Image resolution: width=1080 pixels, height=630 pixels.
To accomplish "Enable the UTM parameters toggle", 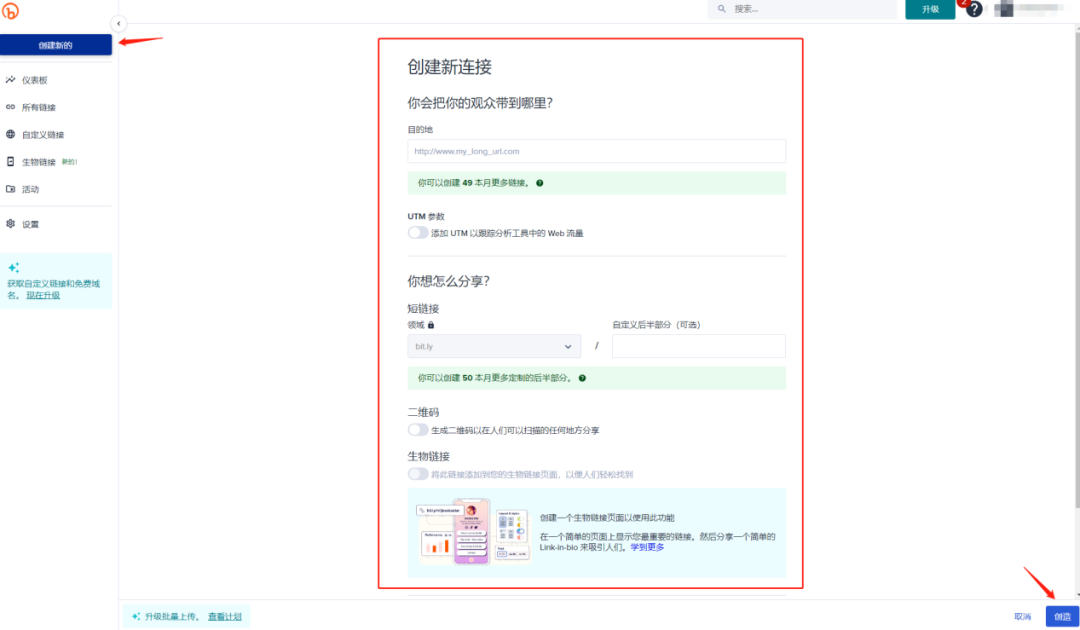I will coord(418,233).
